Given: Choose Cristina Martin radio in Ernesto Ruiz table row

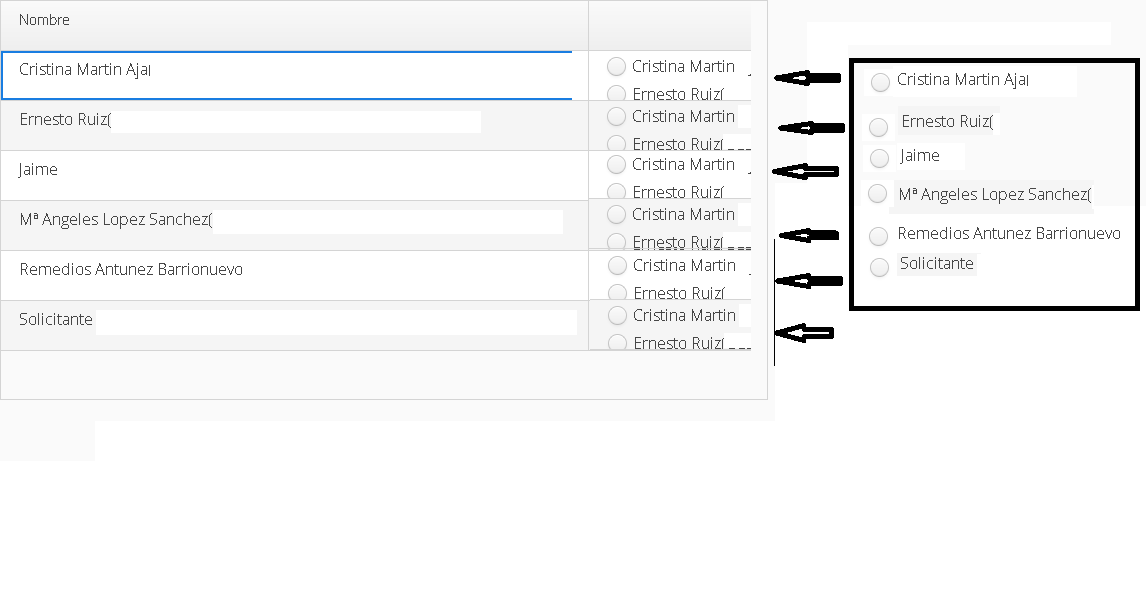Looking at the screenshot, I should (617, 116).
